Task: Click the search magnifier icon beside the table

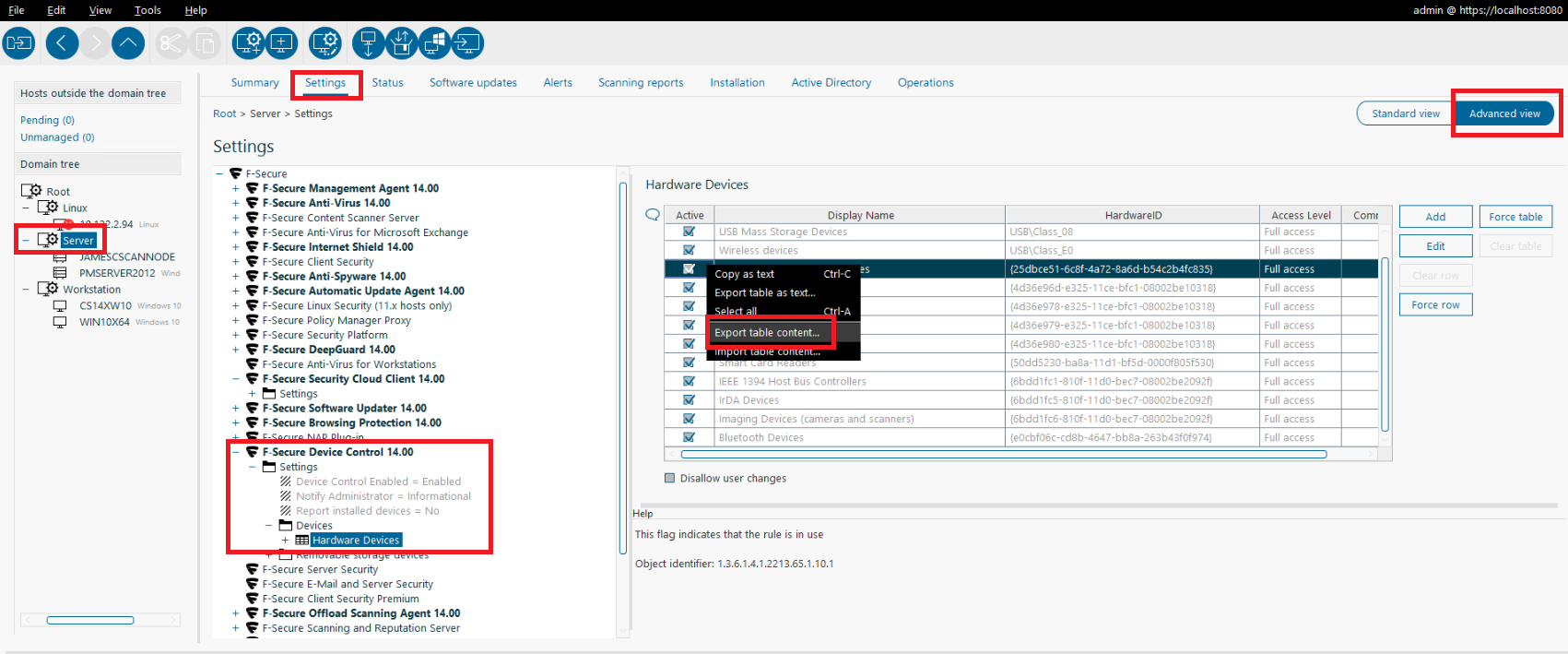Action: pyautogui.click(x=653, y=215)
